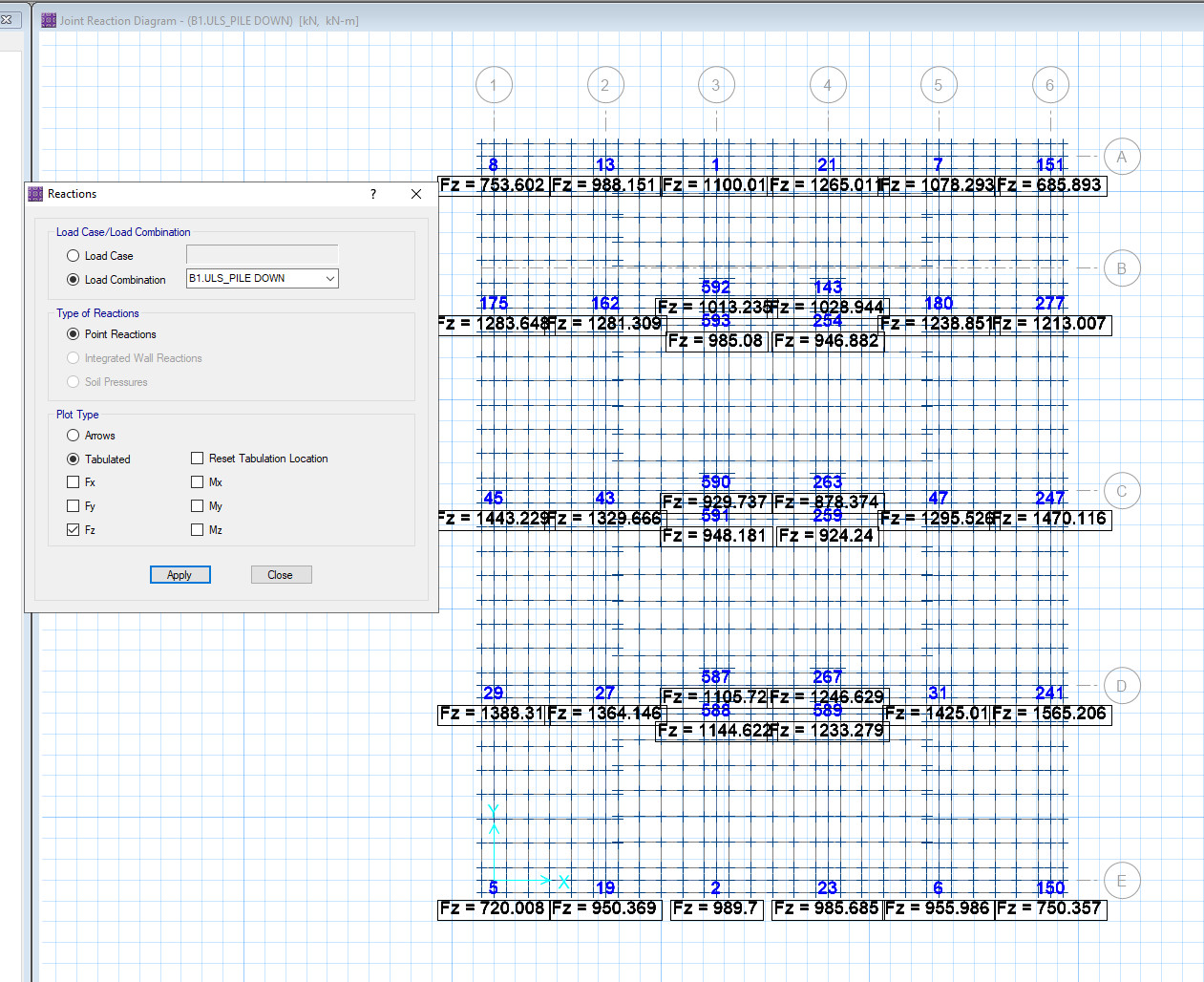Screen dimensions: 1204x982
Task: Click grid bubble E on the right
Action: (1121, 881)
